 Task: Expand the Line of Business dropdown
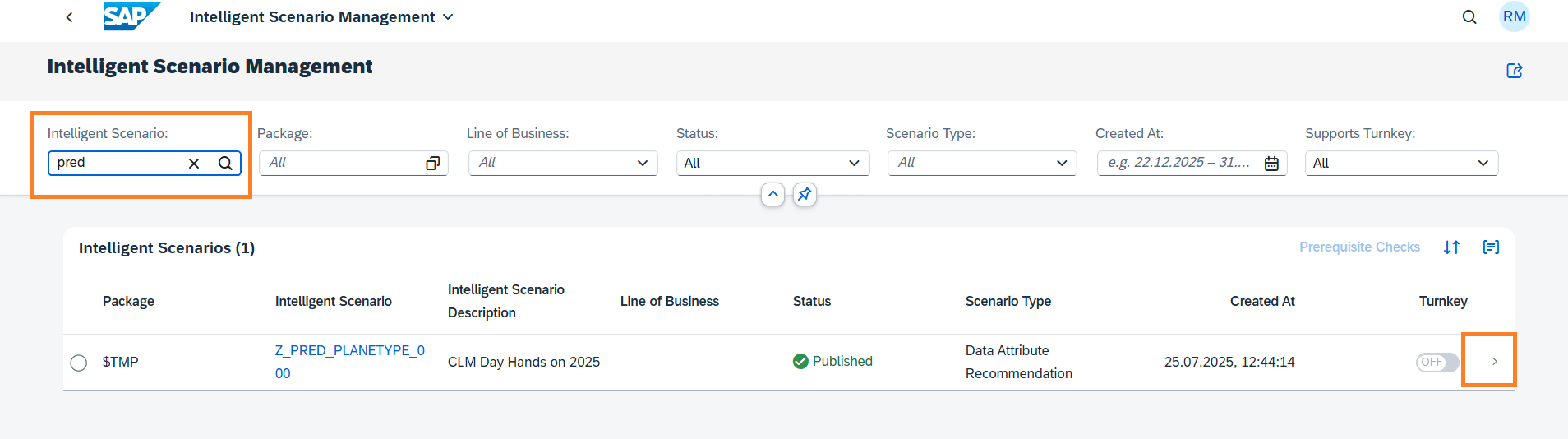point(643,164)
